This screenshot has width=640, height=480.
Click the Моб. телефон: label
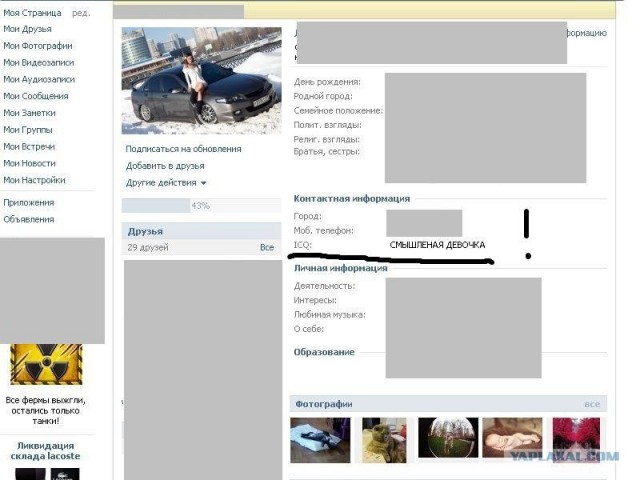point(324,231)
